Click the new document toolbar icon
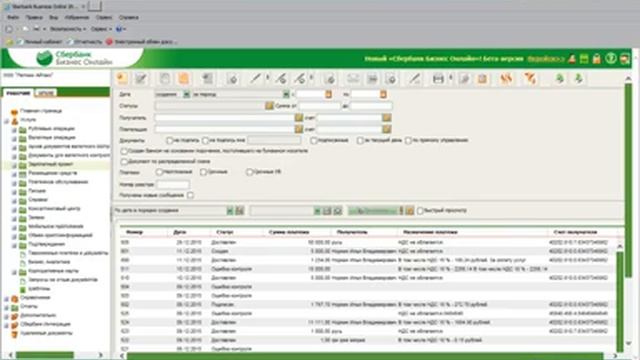 122,78
